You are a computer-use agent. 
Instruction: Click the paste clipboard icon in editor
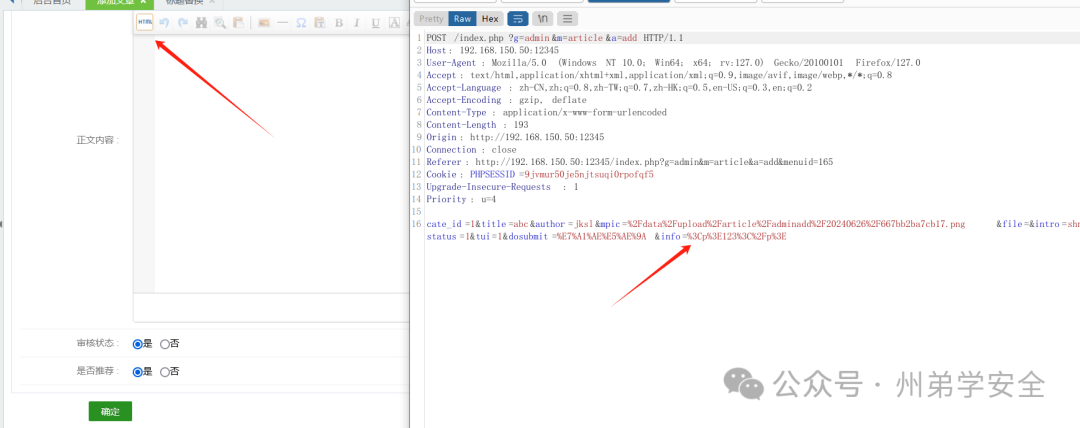click(x=238, y=23)
